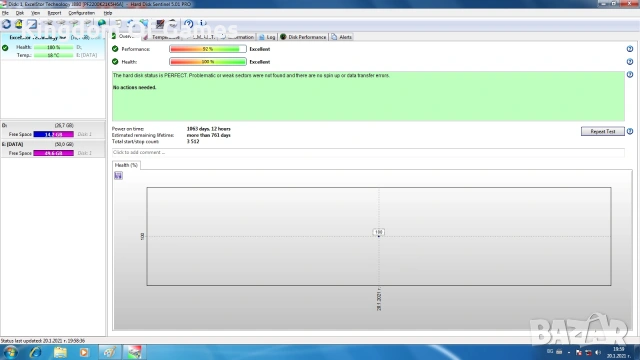Click the blue window toolbar icon after the warning icon
Viewport: 640px width, 360px height.
point(32,24)
